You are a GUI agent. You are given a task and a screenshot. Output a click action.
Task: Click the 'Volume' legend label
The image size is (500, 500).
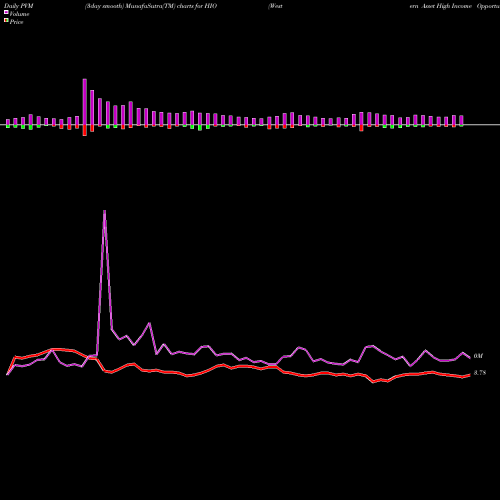19,14
